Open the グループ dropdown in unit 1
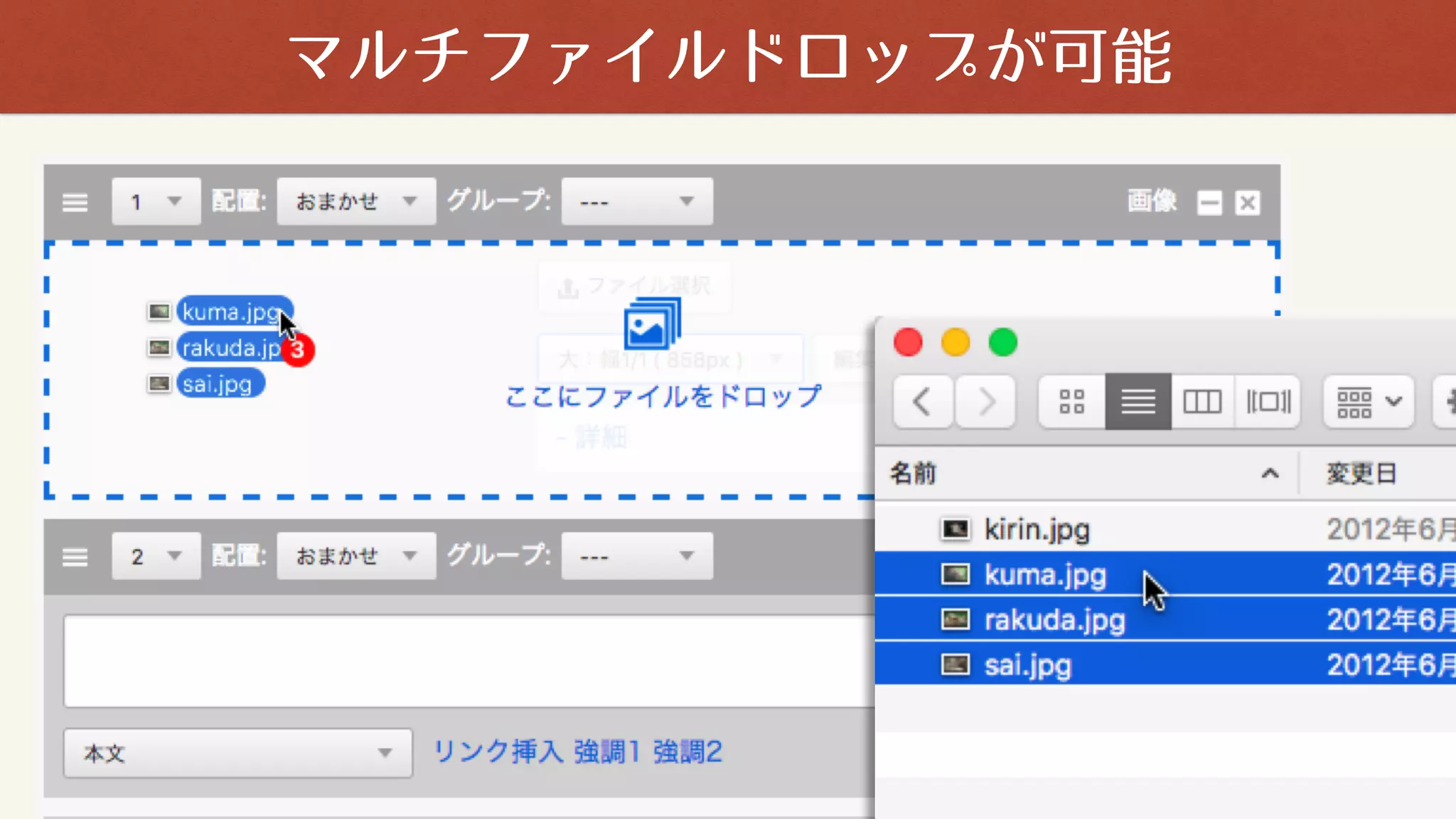1456x819 pixels. tap(637, 202)
